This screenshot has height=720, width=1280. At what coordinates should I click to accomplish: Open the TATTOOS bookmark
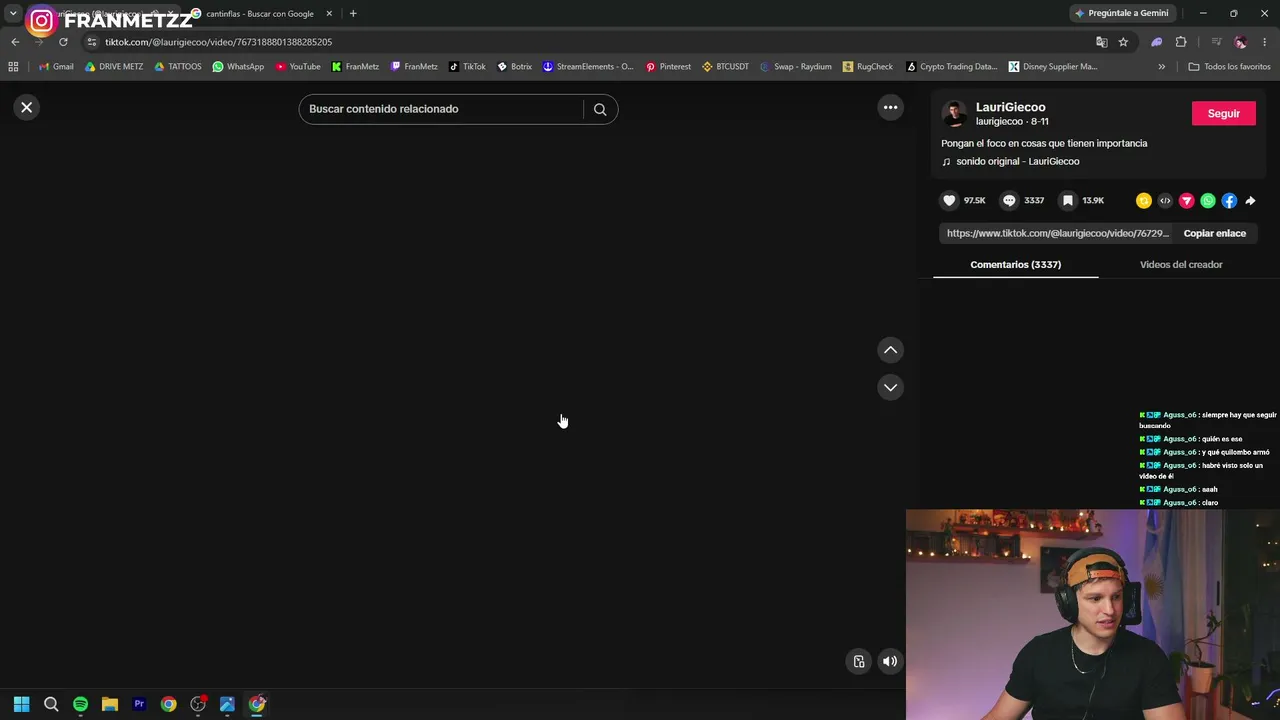[x=178, y=67]
